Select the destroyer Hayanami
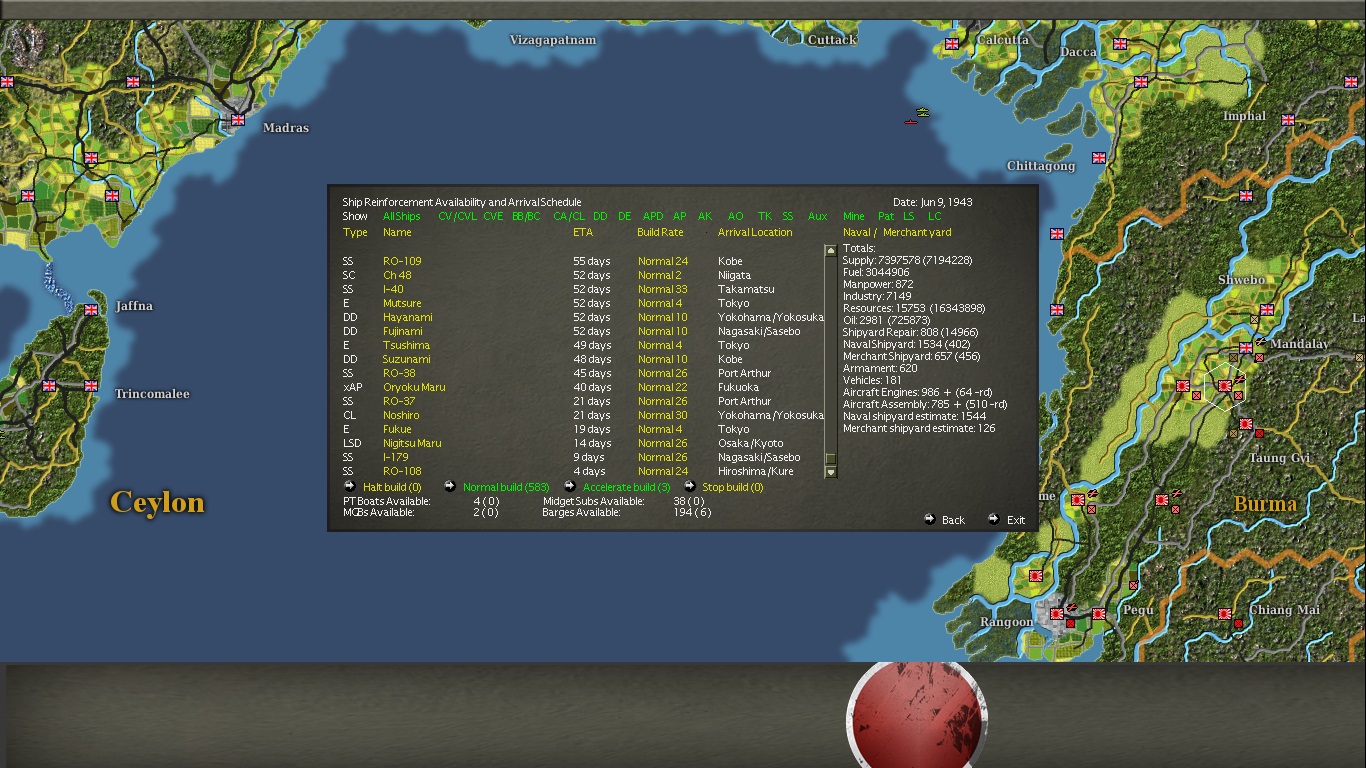1366x768 pixels. (408, 317)
